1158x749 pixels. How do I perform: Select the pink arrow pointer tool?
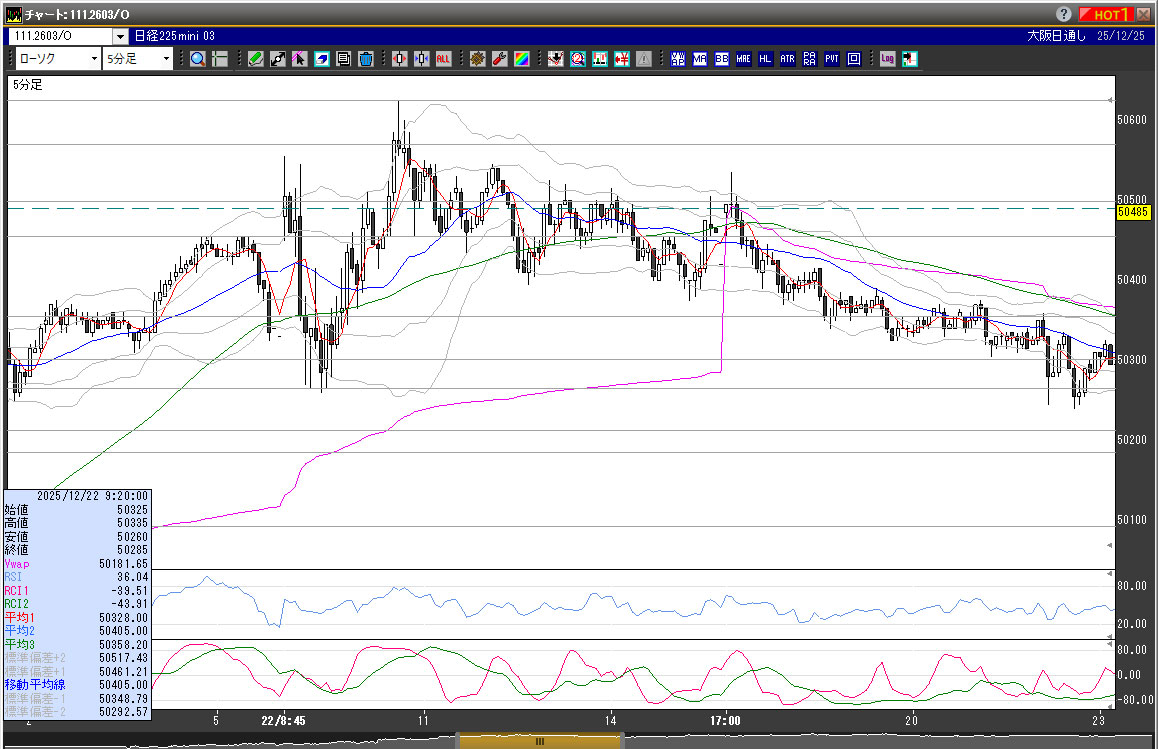(300, 59)
